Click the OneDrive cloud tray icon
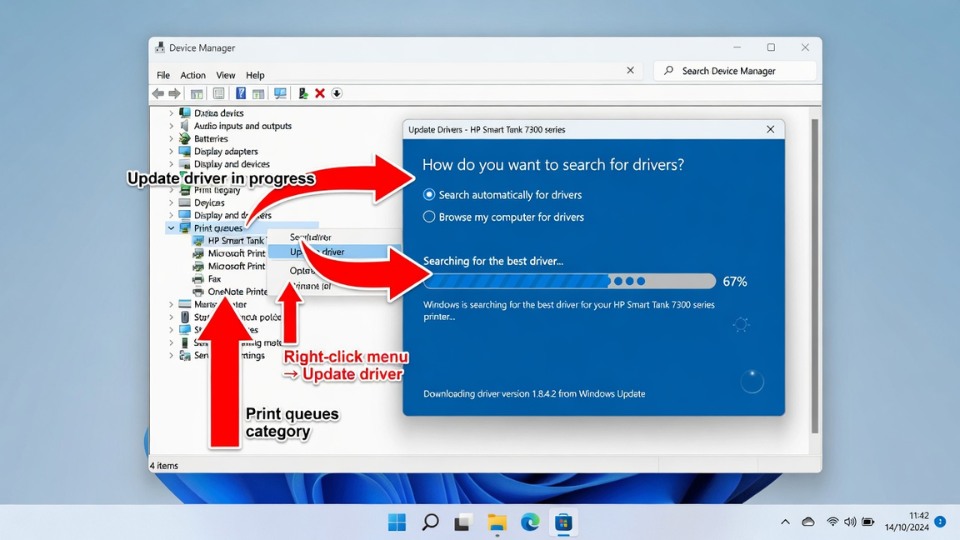 (808, 522)
